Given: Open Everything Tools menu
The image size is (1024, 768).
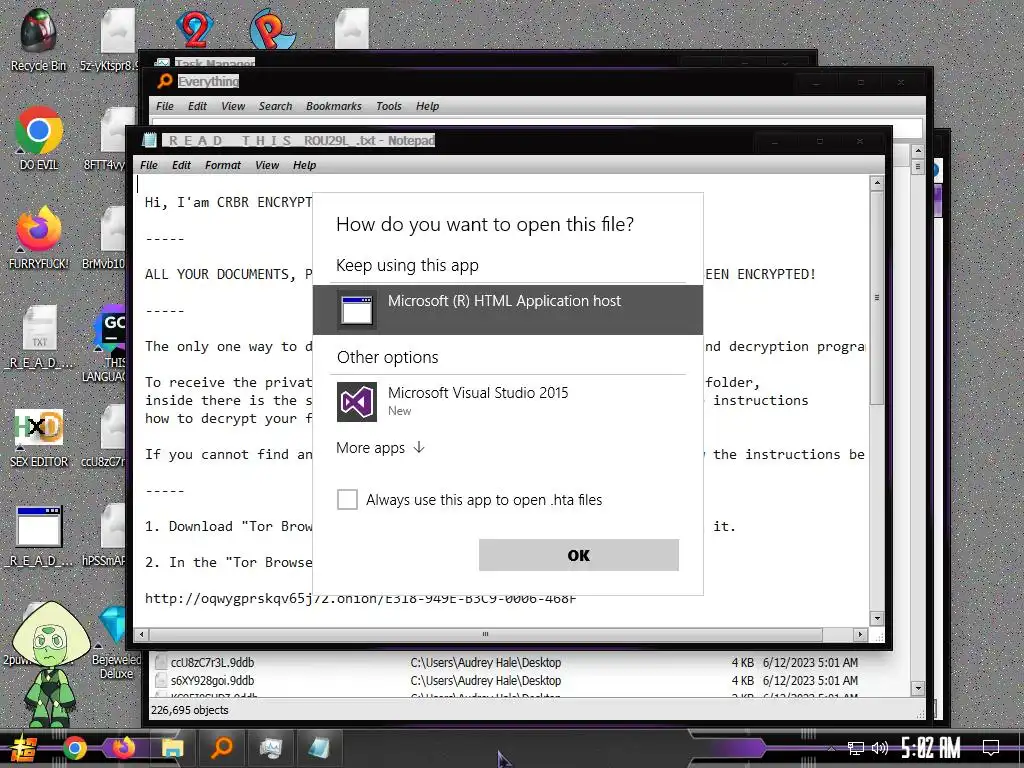Looking at the screenshot, I should 389,106.
